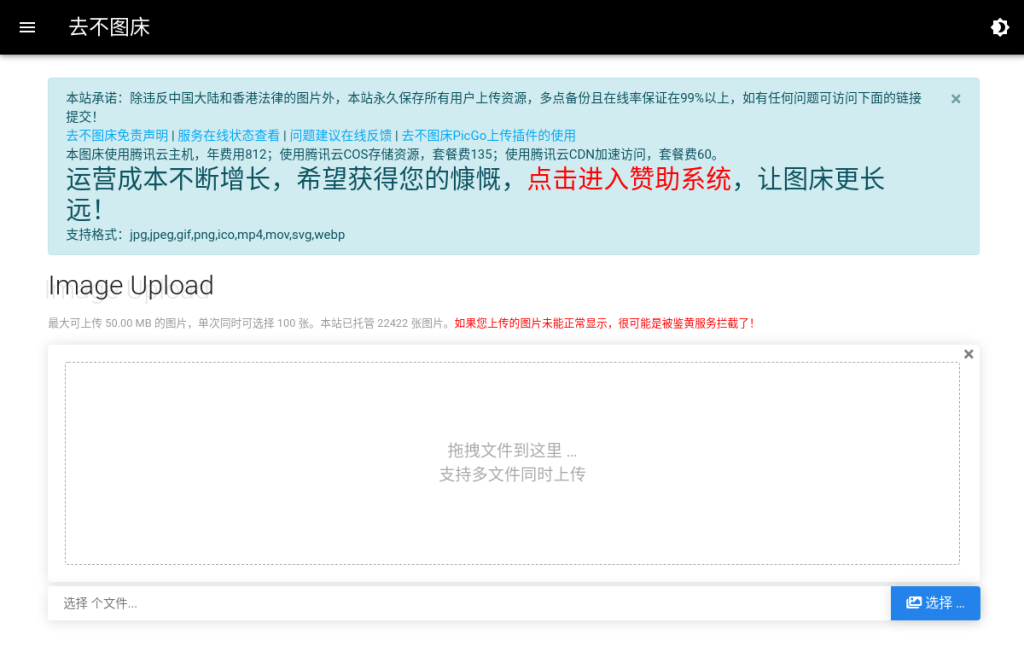Open the 问题建议在线反馈 link
Screen dimensions: 1024x655
pos(339,135)
